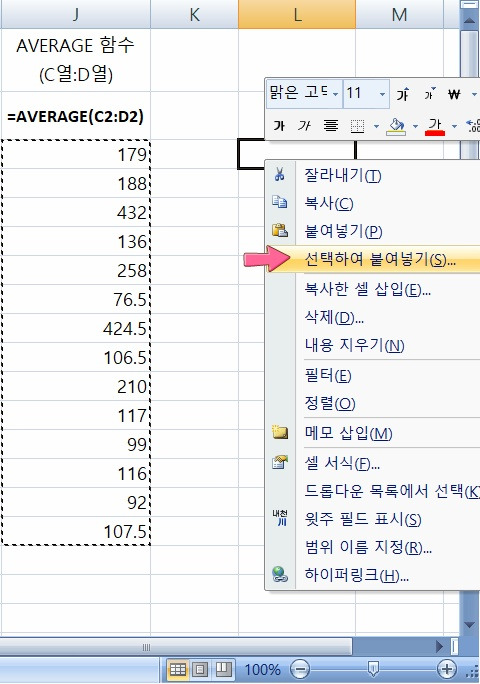Click the AVERAGE 함수 header cell

(x=75, y=60)
